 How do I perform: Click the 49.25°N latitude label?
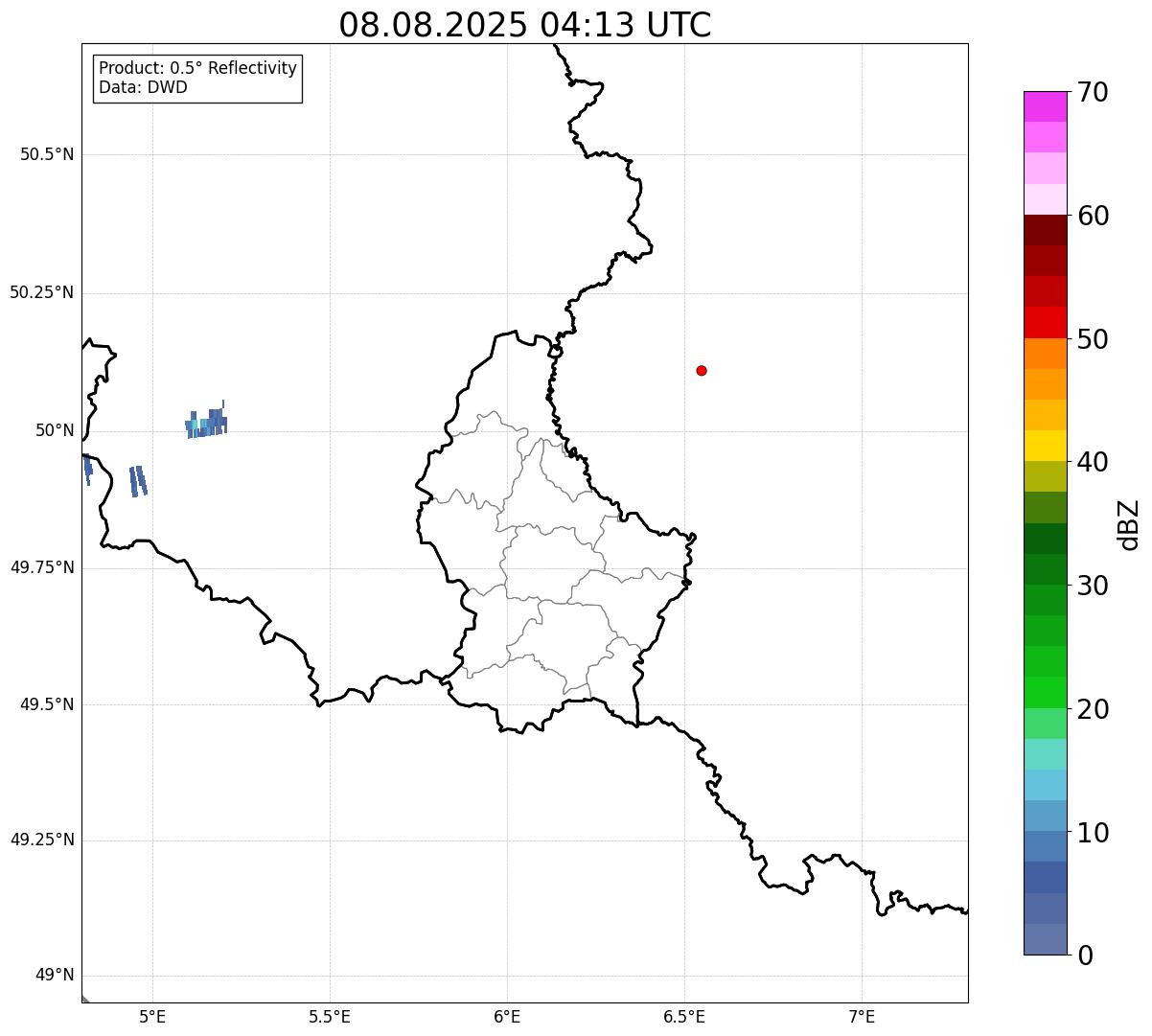tap(41, 840)
